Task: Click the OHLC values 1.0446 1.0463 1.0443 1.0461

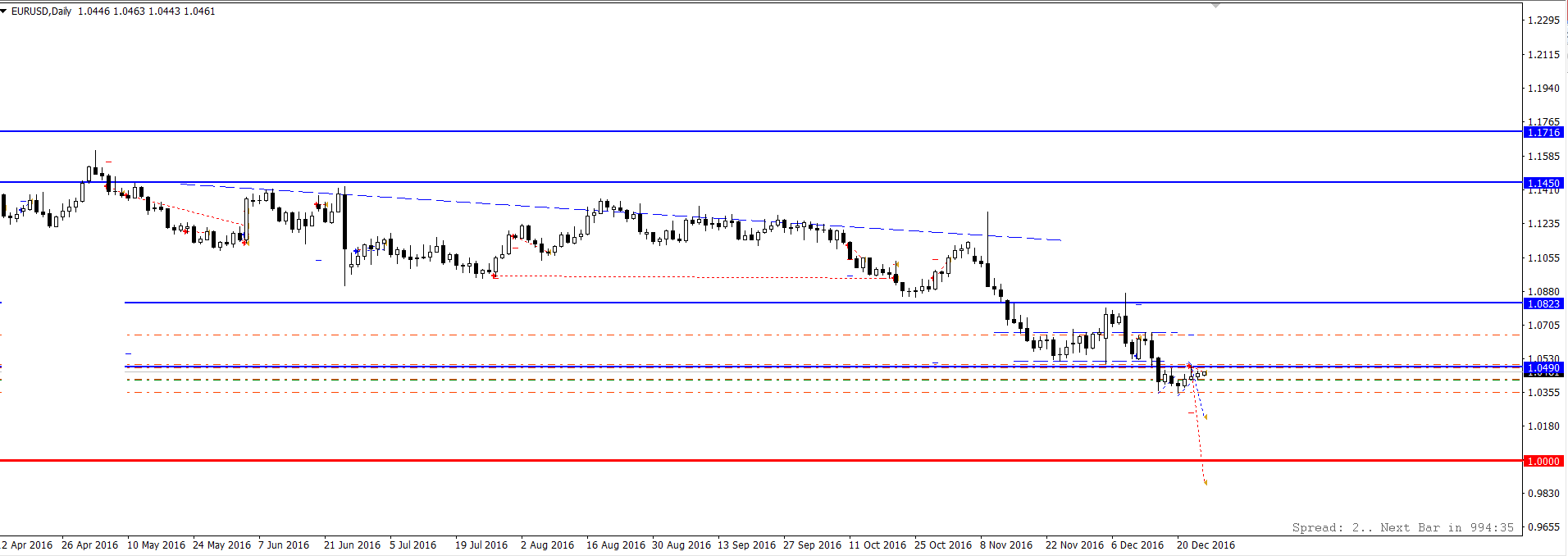Action: point(147,11)
